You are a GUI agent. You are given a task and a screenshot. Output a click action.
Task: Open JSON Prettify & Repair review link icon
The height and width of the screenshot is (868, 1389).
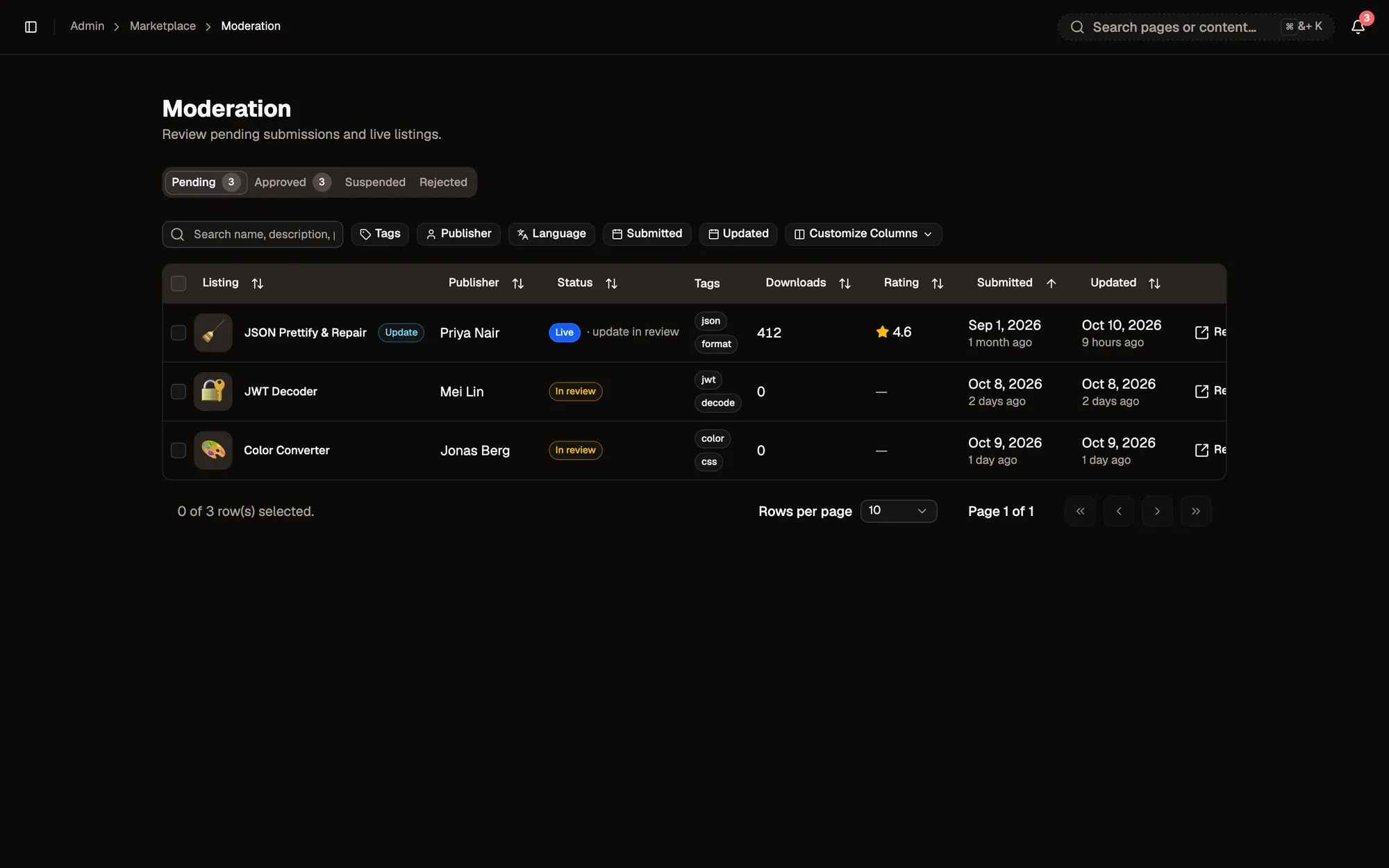(1201, 333)
